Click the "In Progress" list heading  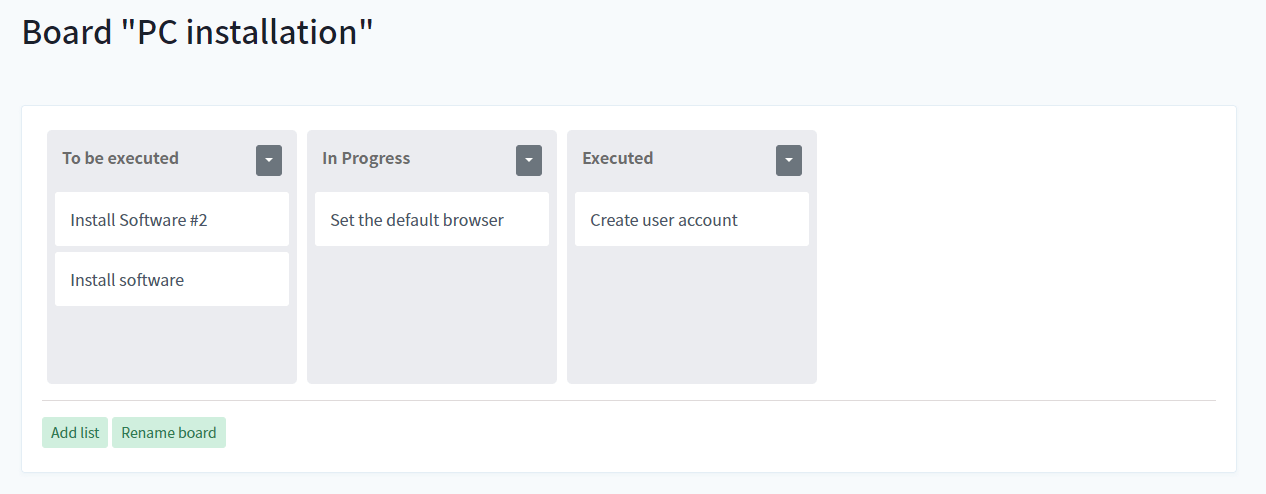(366, 158)
